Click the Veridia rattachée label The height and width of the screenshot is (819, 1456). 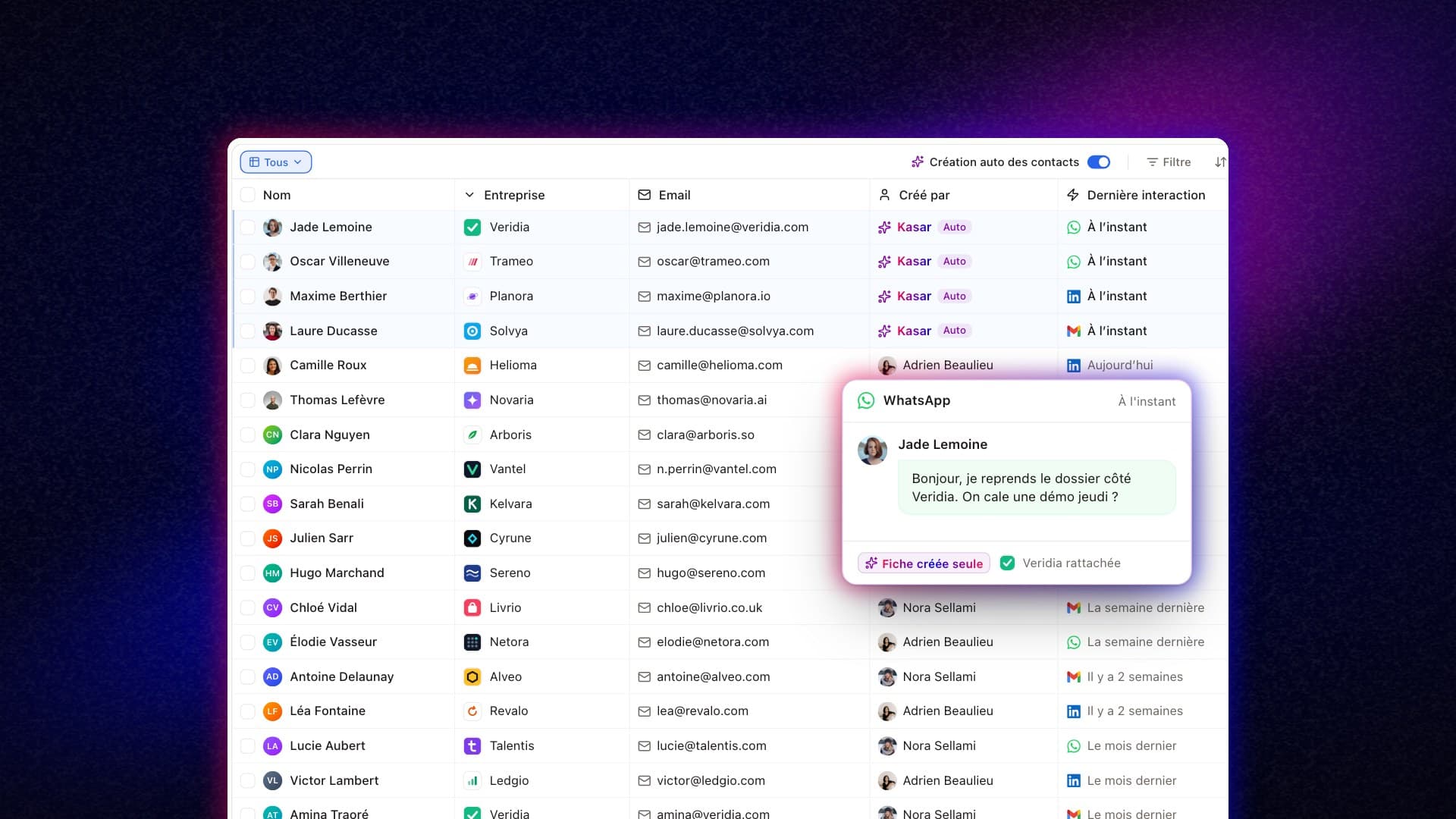click(x=1071, y=563)
